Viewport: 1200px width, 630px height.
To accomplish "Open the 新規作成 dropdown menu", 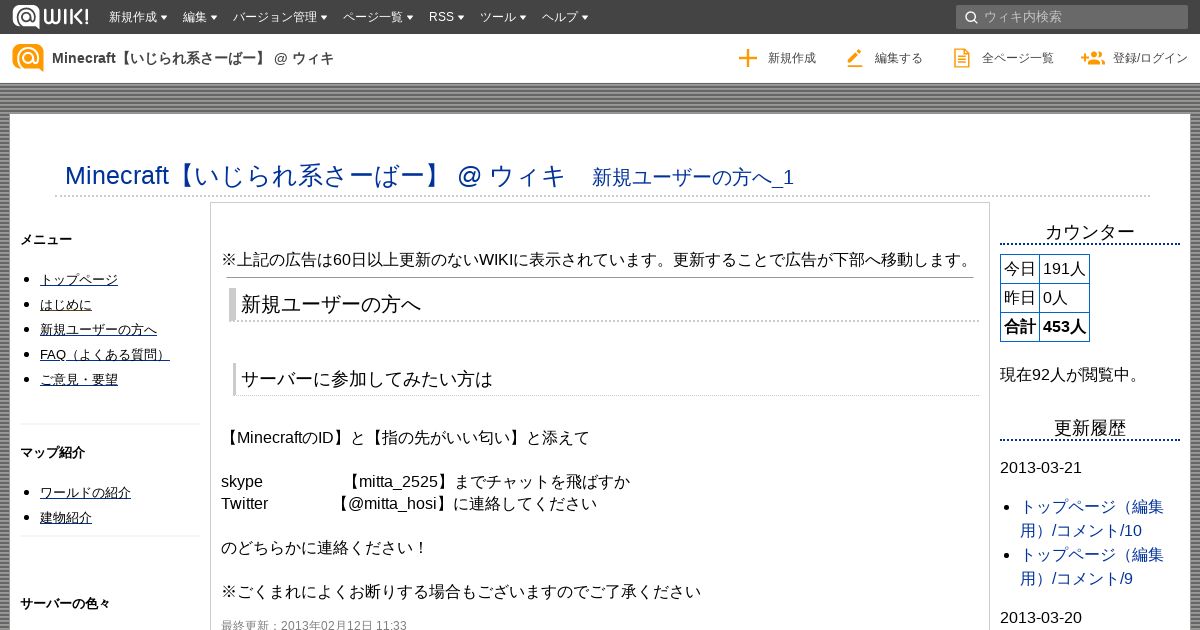I will (138, 17).
